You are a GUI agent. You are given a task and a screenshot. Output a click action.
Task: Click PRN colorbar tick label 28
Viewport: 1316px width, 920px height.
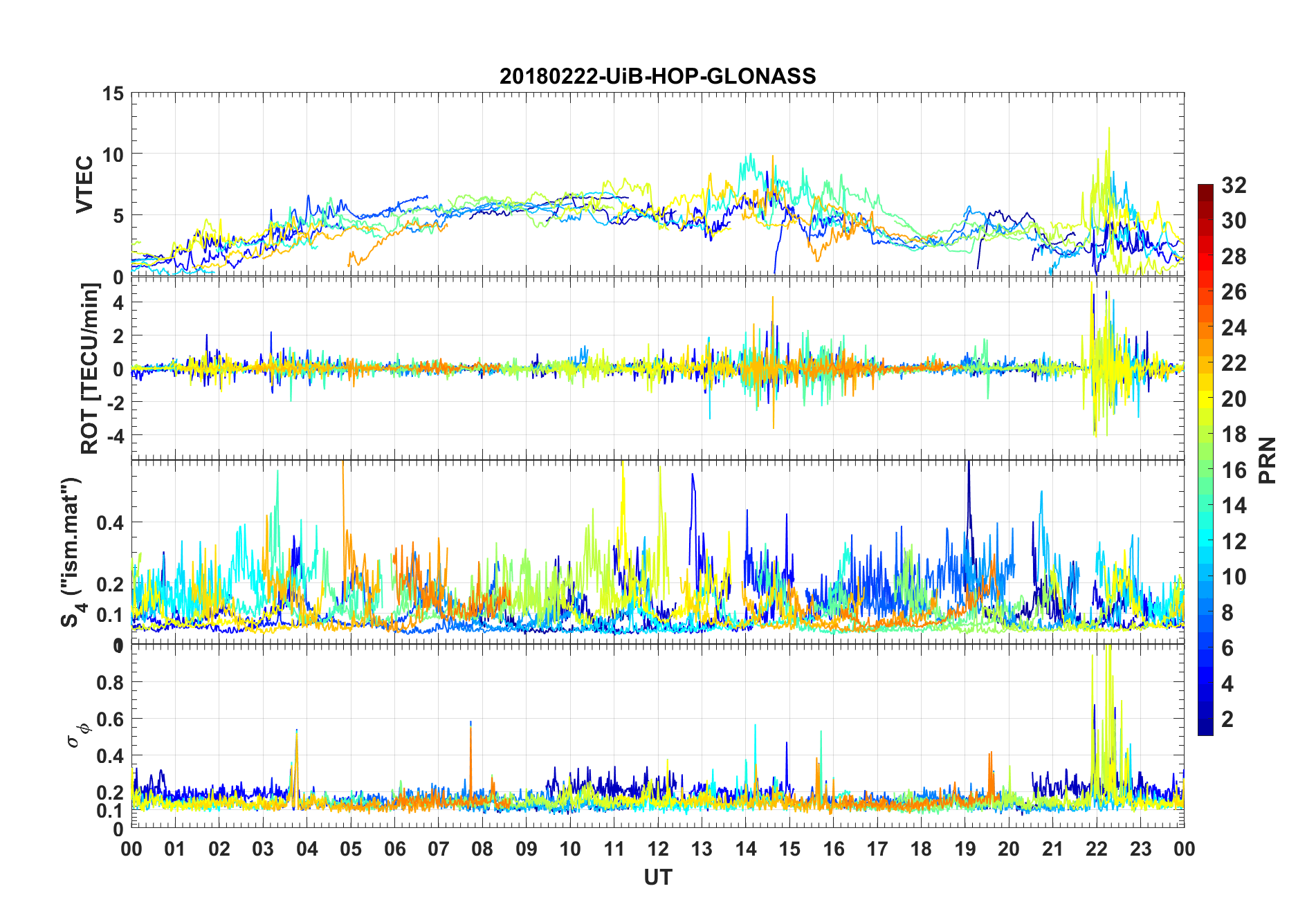pyautogui.click(x=1234, y=257)
